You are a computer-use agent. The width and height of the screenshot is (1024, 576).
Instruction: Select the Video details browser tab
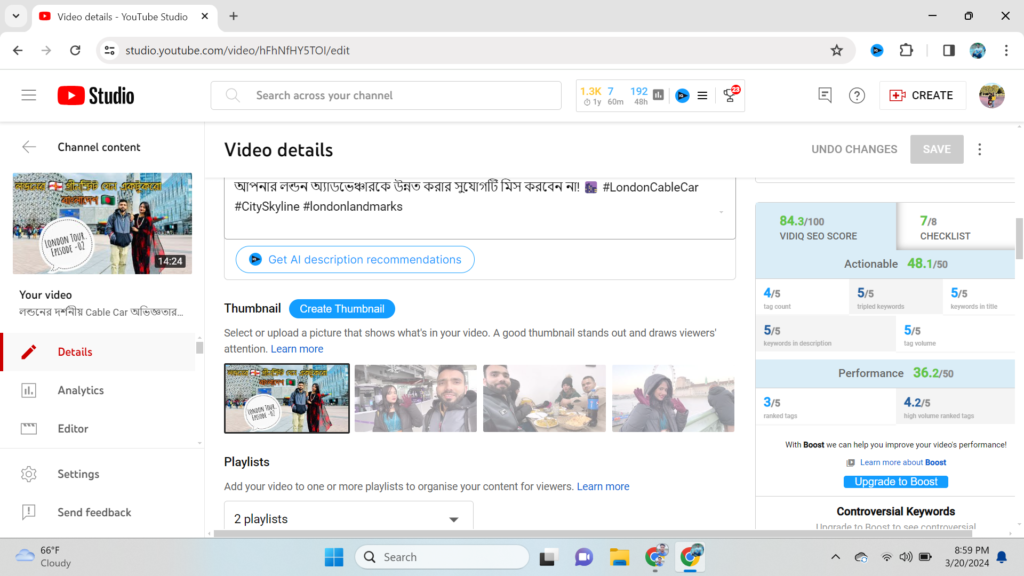click(x=122, y=16)
